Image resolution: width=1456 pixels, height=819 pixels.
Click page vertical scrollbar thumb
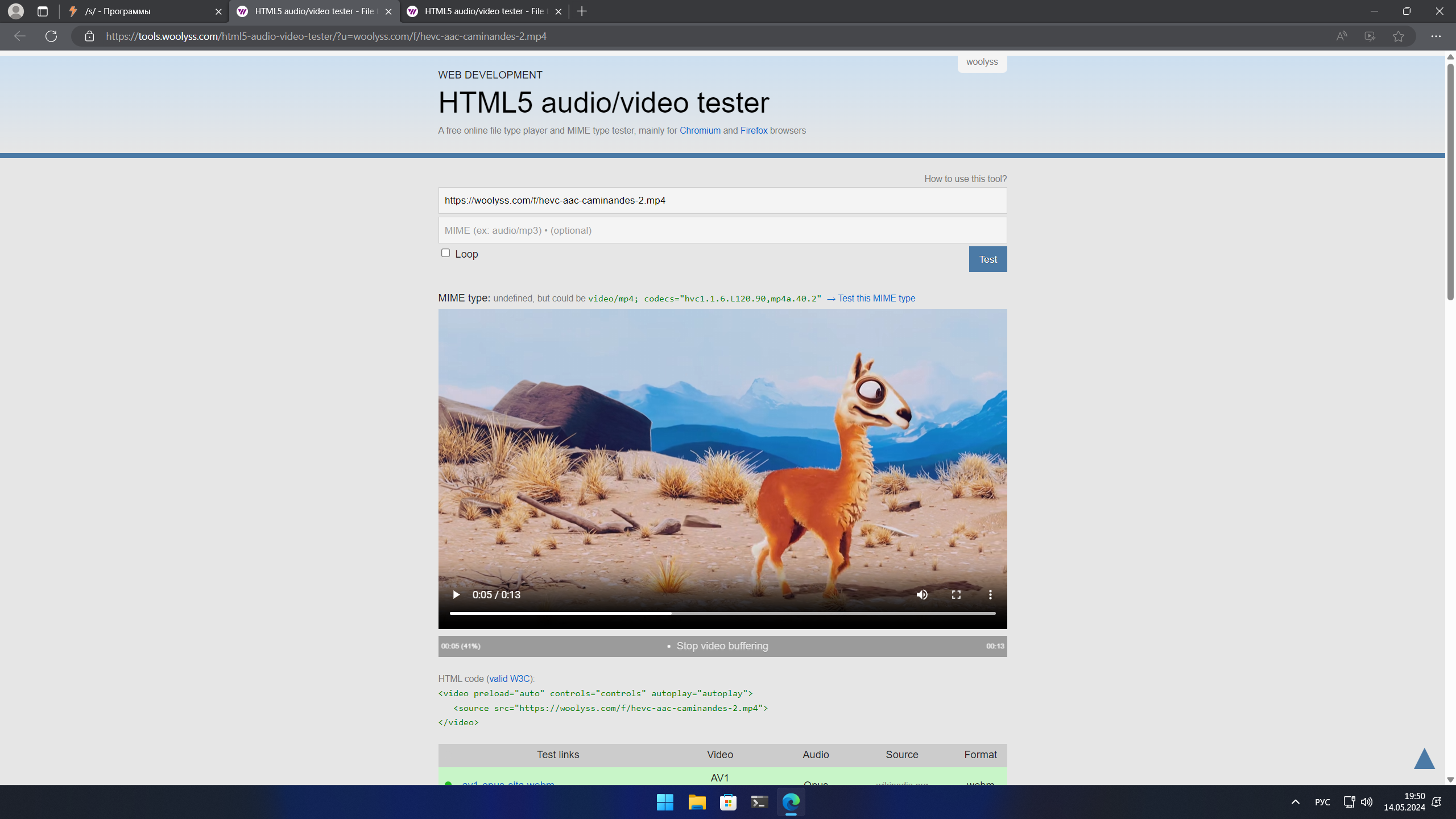[x=1450, y=182]
